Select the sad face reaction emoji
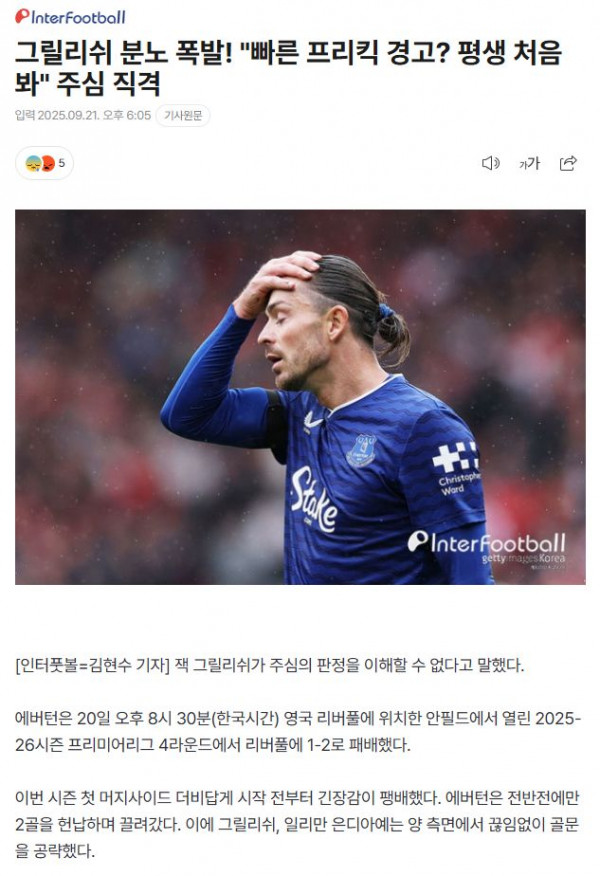 pyautogui.click(x=33, y=163)
